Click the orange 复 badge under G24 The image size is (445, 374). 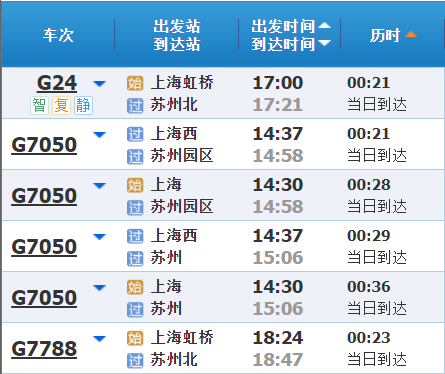coord(61,105)
